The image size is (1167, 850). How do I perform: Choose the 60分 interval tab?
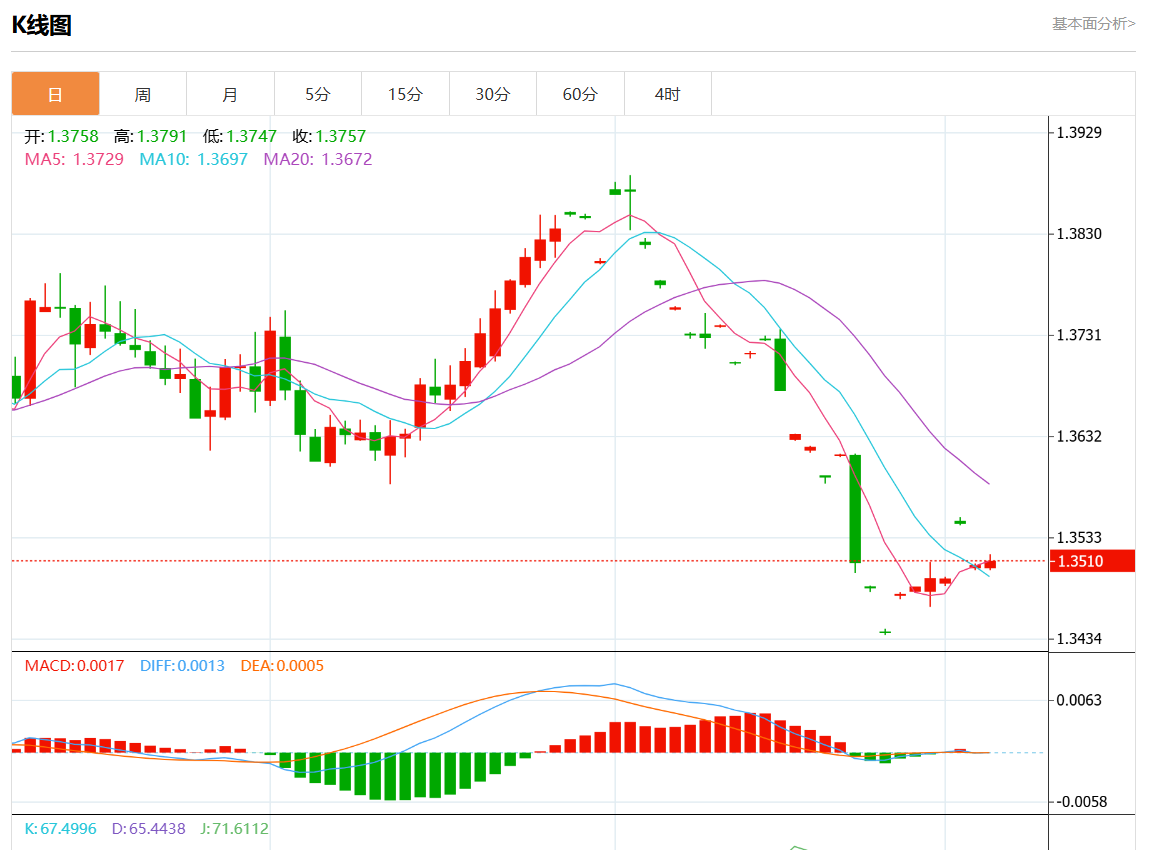pyautogui.click(x=580, y=94)
